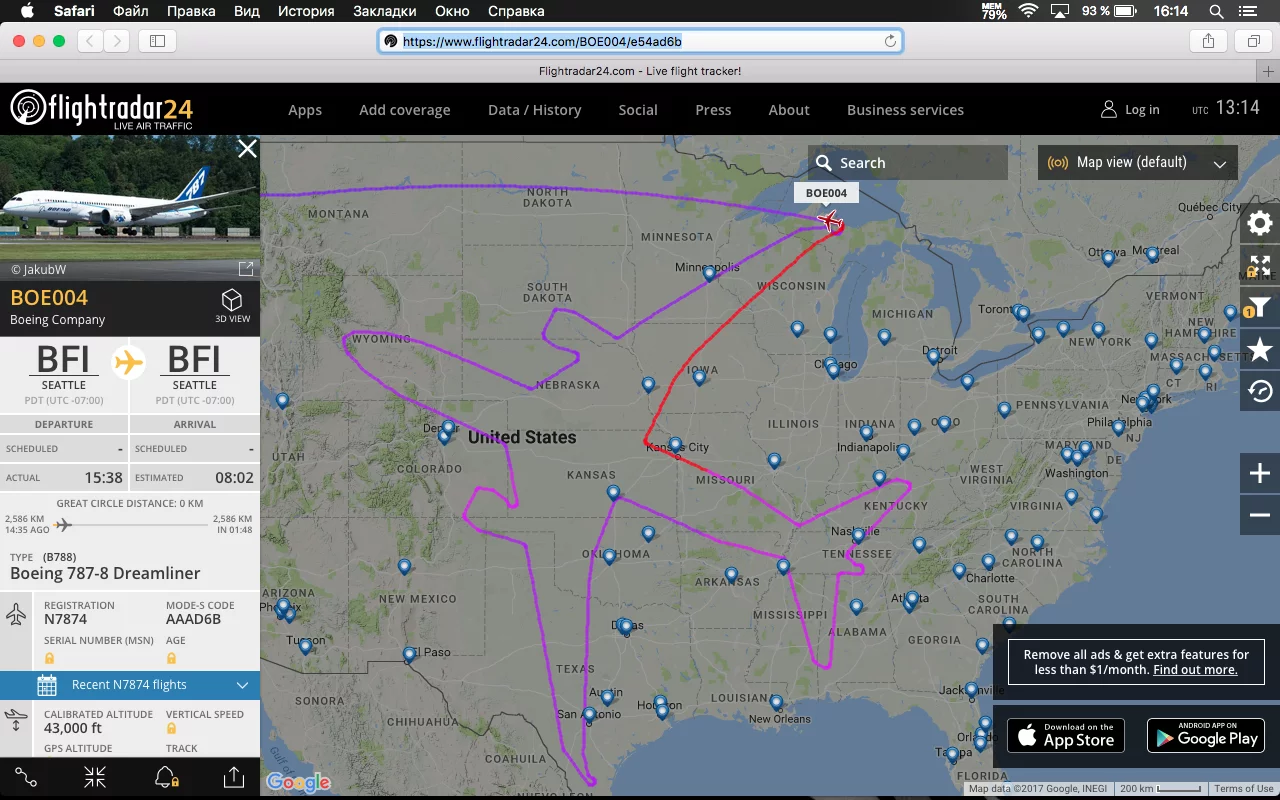This screenshot has width=1280, height=800.
Task: Open the About navigation item
Action: (x=789, y=110)
